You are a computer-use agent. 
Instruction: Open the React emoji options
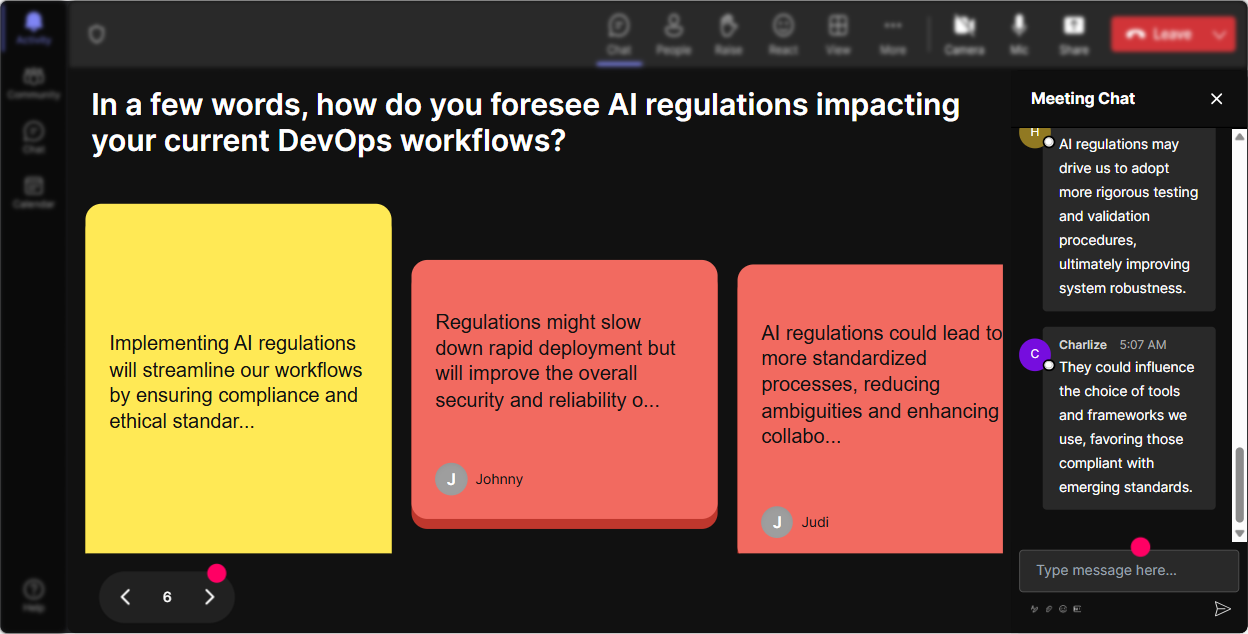(x=784, y=34)
